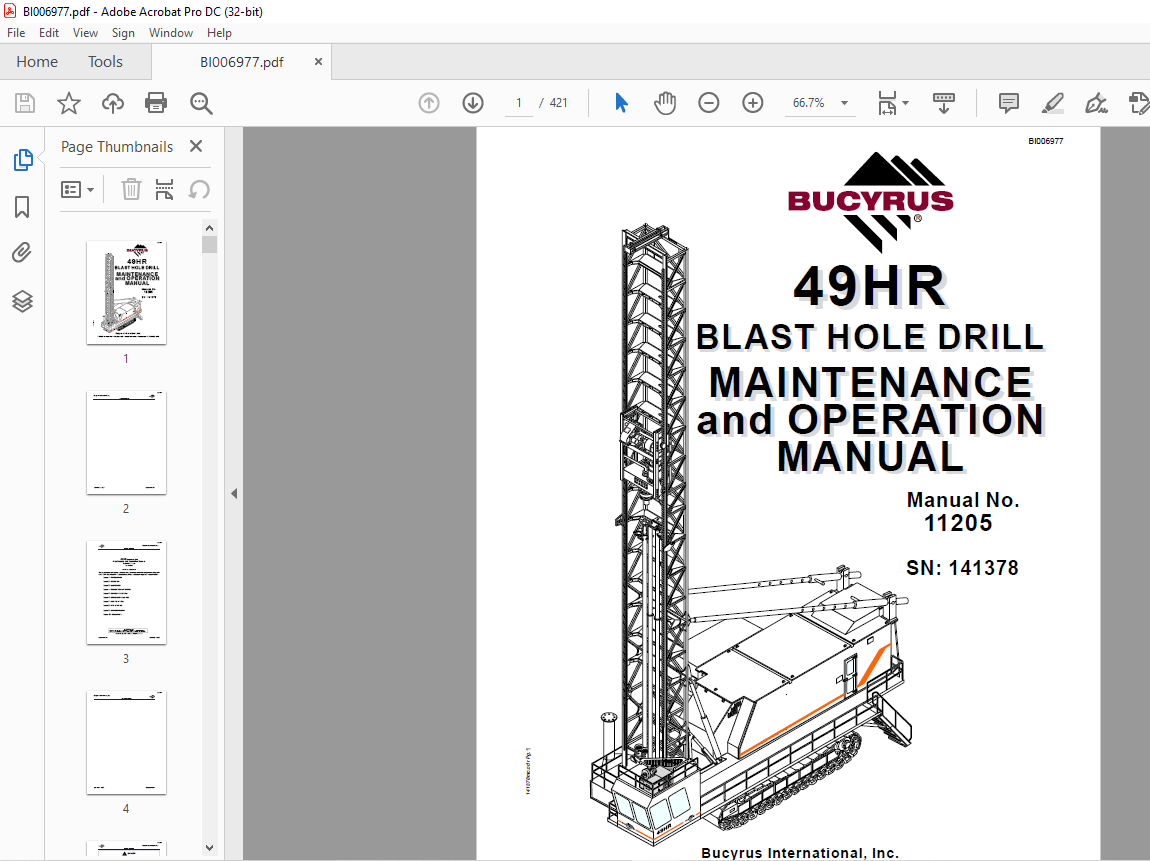Select page 2 thumbnail

[x=126, y=442]
